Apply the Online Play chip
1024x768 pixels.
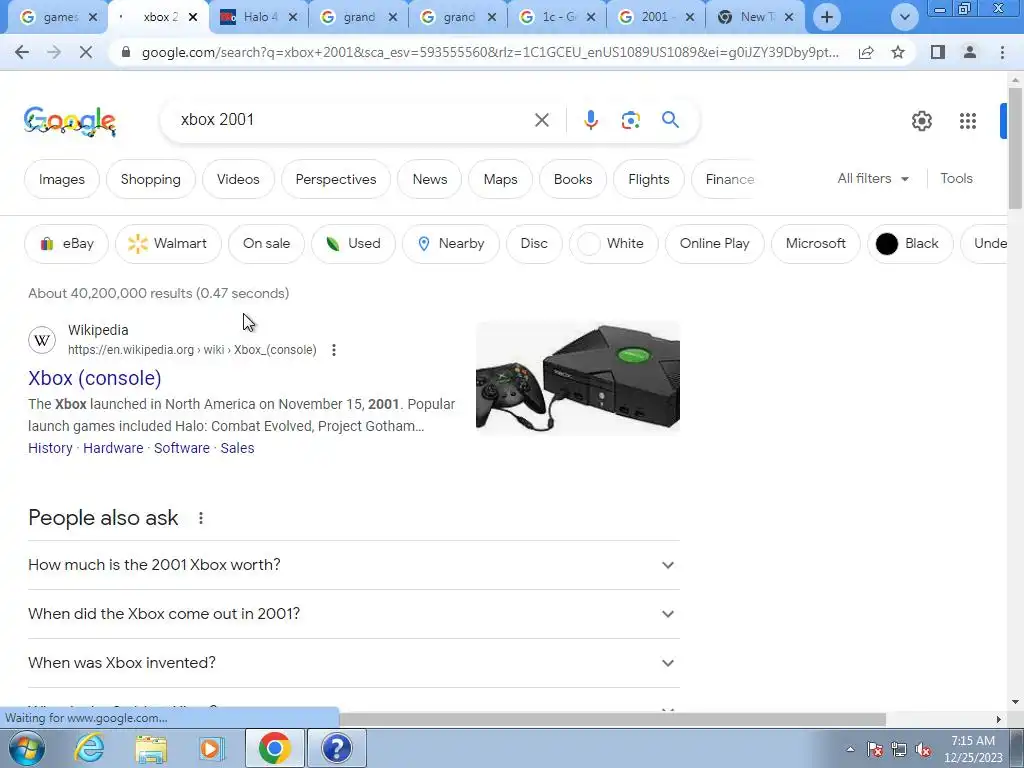714,244
